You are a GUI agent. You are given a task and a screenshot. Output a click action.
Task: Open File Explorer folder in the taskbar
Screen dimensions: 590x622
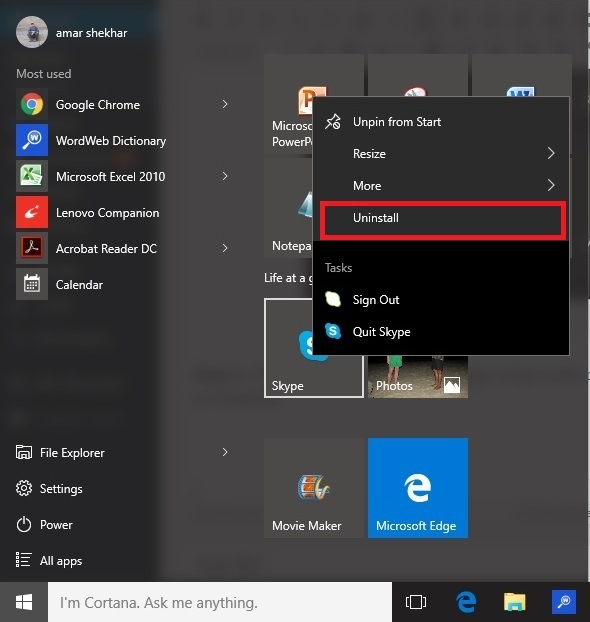coord(515,602)
